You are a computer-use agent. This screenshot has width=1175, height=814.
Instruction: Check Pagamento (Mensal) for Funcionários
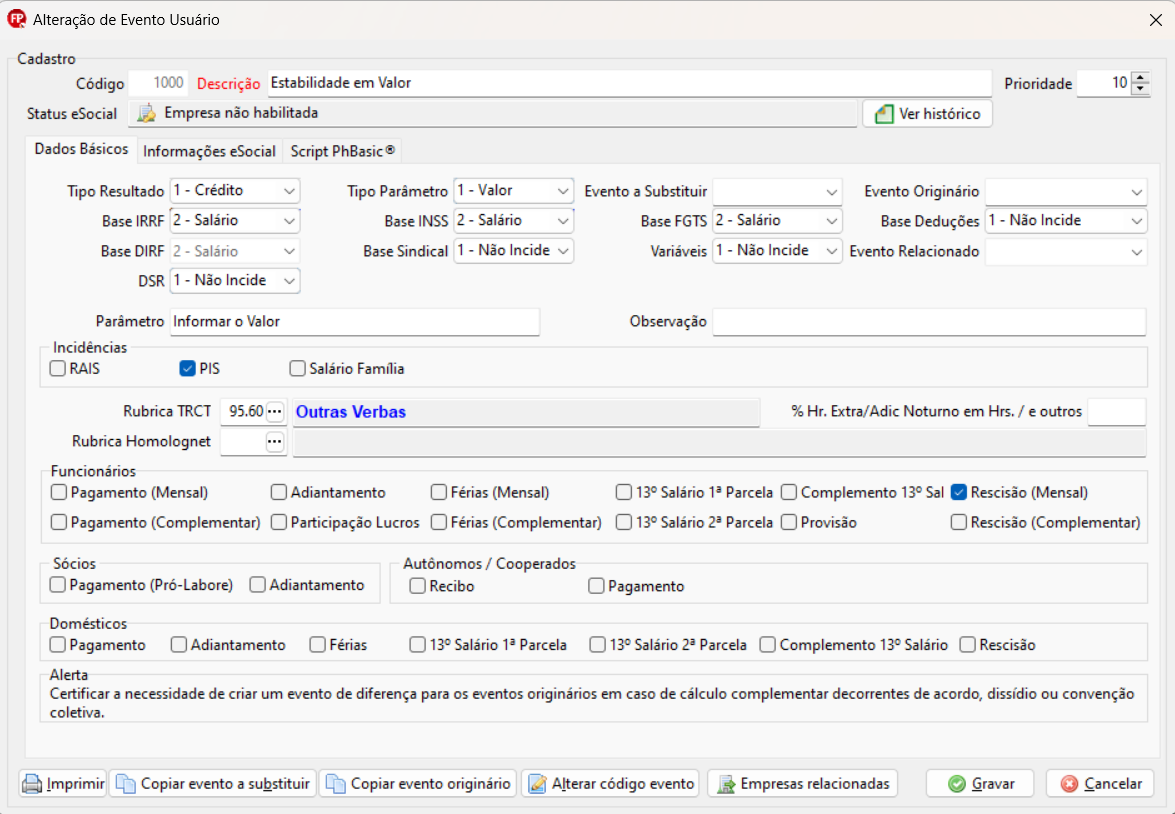[58, 492]
